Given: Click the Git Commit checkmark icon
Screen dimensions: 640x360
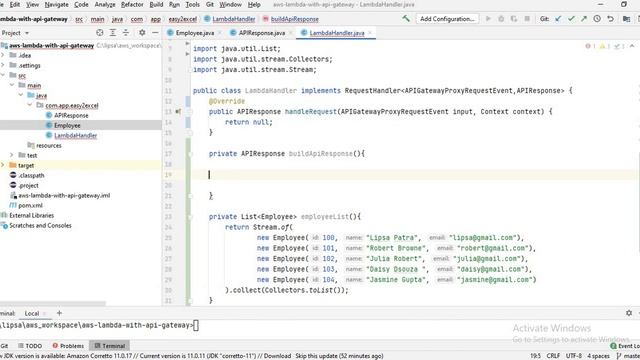Looking at the screenshot, I should click(x=571, y=19).
